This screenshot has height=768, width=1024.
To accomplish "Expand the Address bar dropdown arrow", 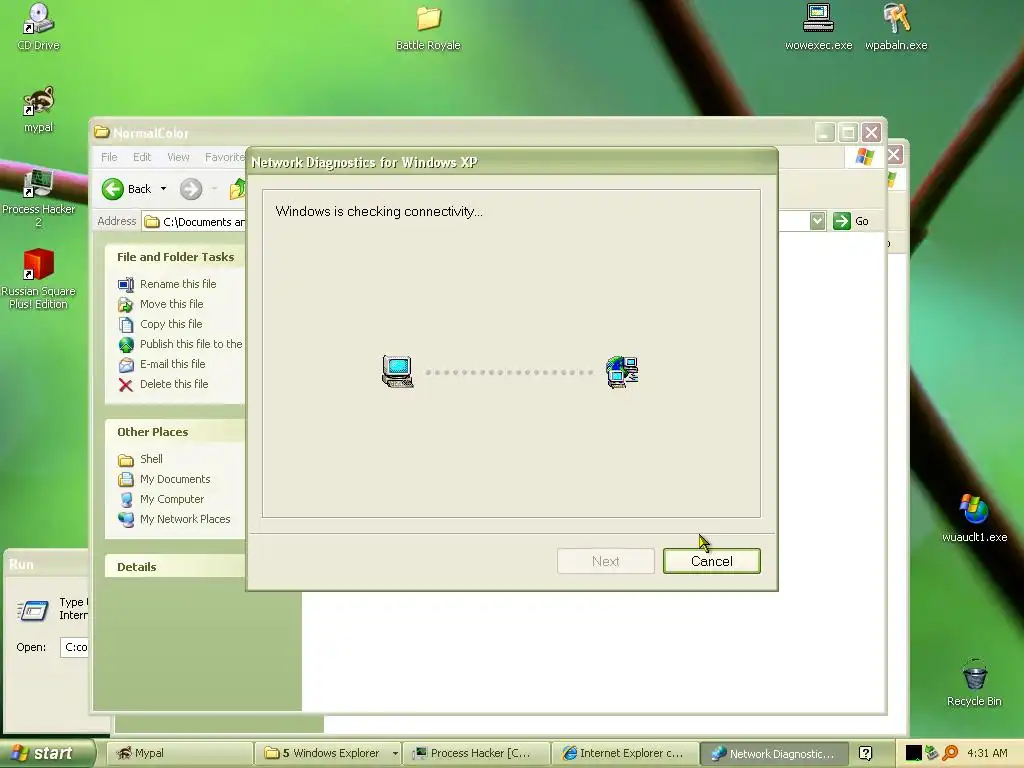I will pos(817,221).
